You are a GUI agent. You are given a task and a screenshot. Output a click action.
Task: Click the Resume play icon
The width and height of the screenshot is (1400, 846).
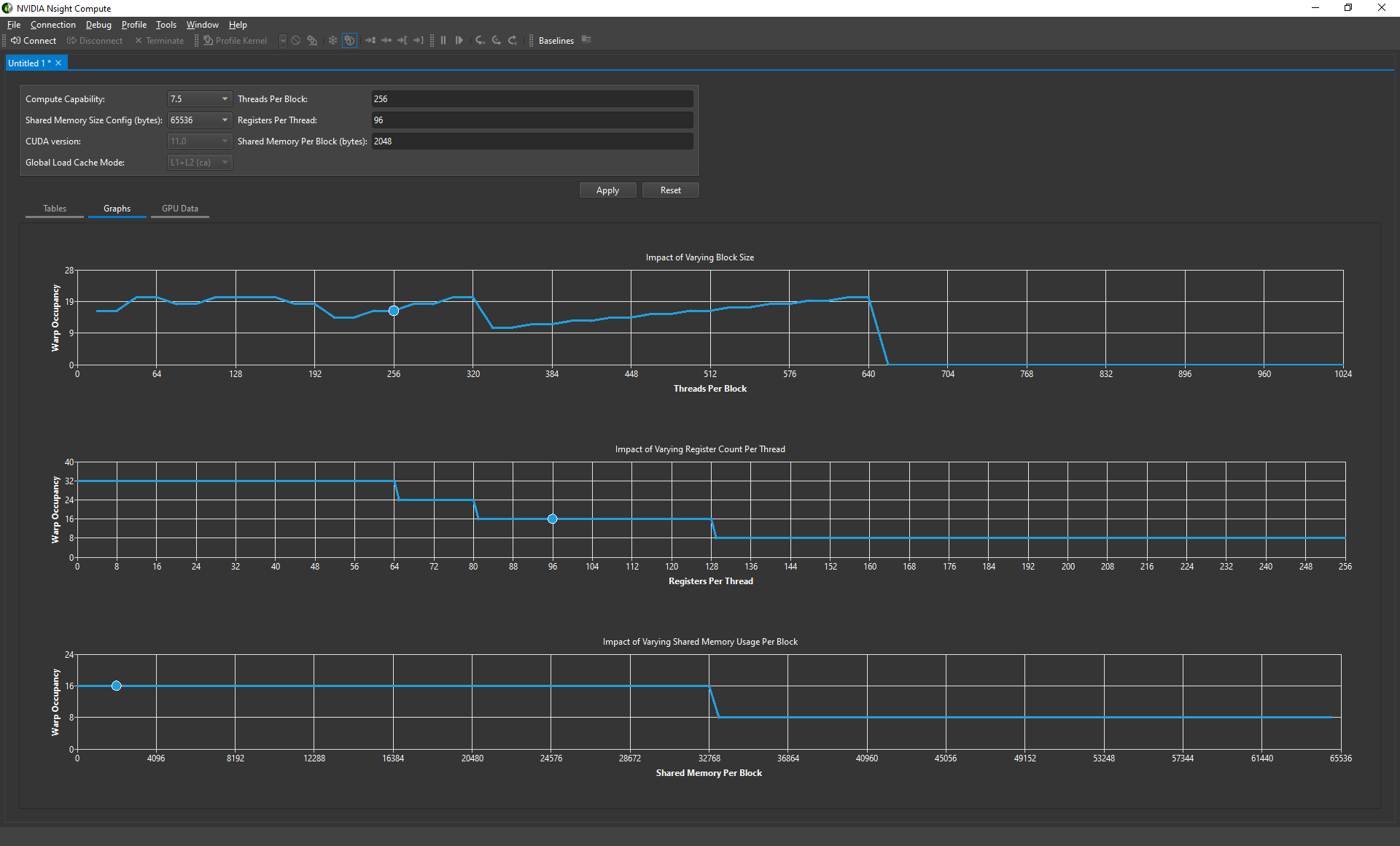pos(459,40)
